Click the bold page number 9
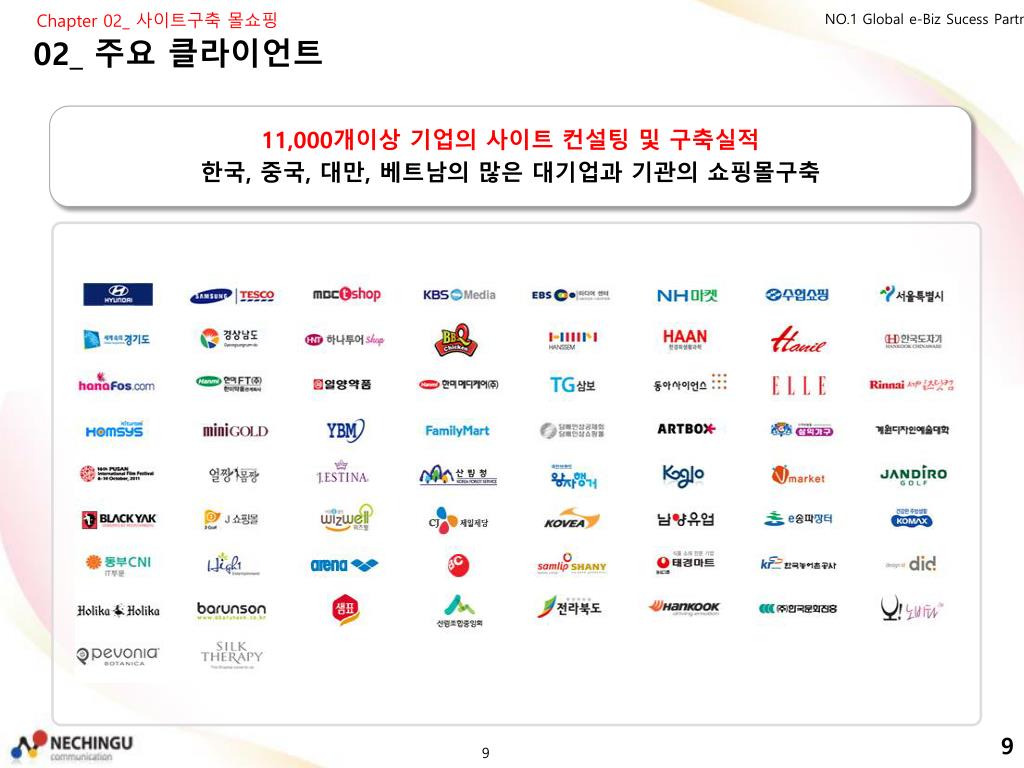Viewport: 1024px width, 768px height. tap(1007, 745)
